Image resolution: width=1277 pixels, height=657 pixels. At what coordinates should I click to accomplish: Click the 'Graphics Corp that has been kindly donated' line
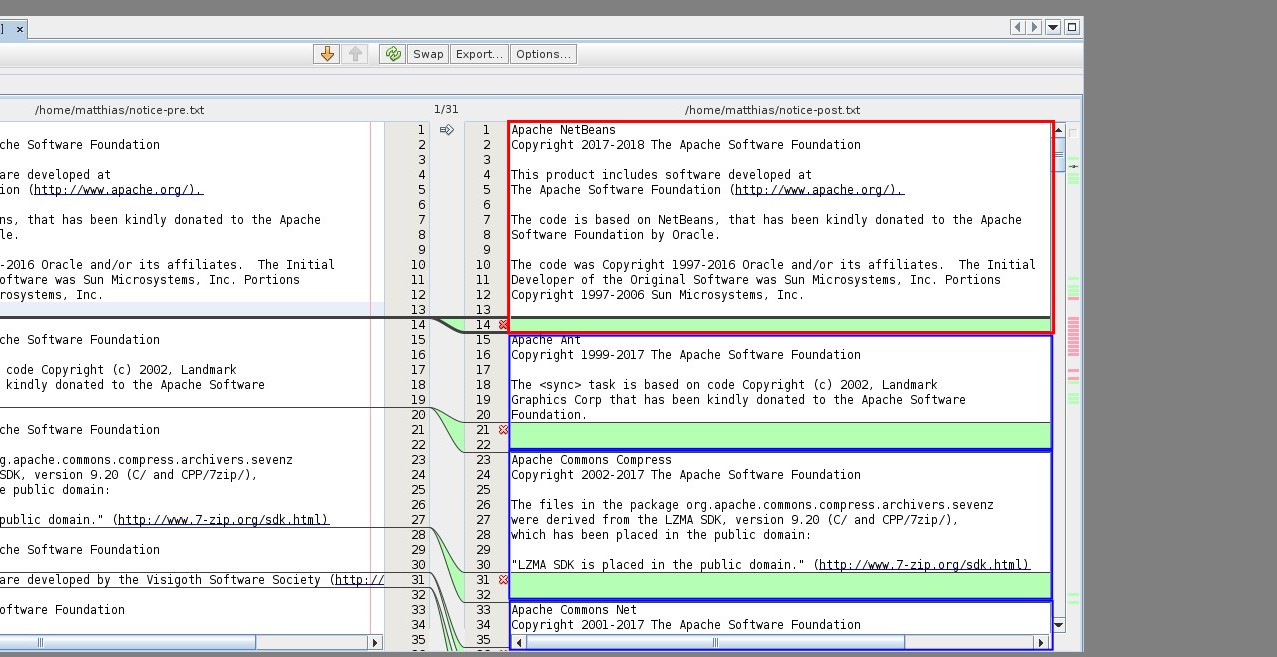coord(738,400)
